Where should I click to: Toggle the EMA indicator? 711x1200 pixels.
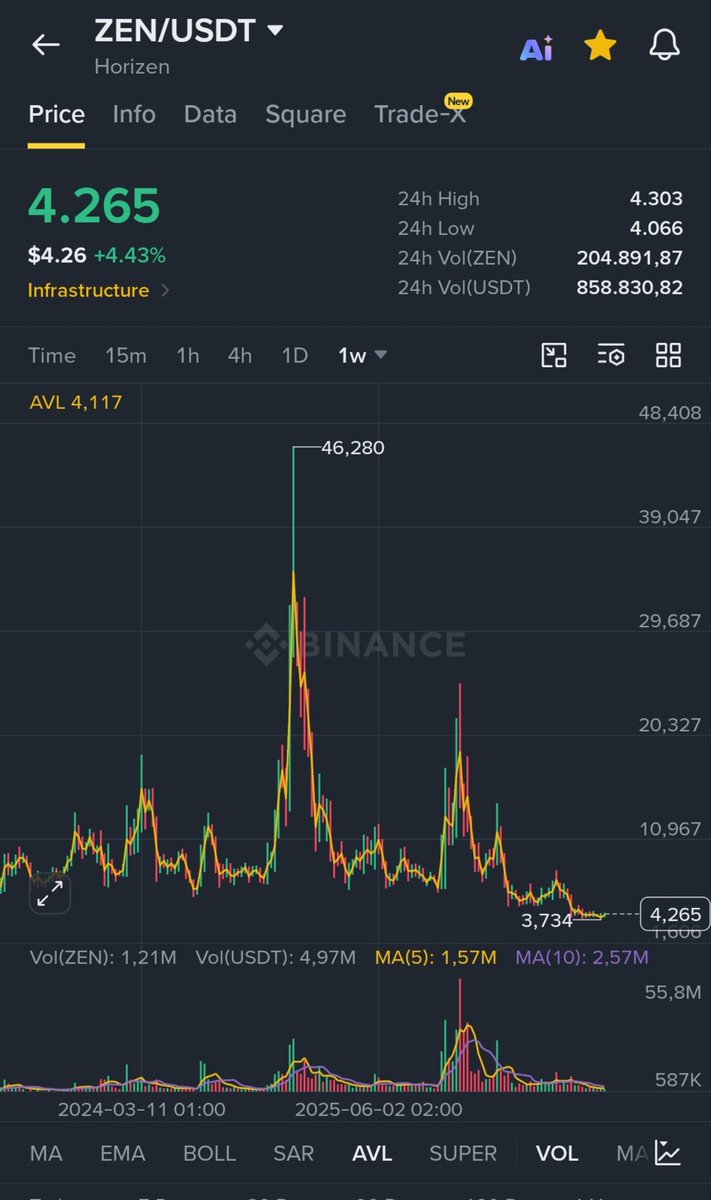[x=122, y=1154]
